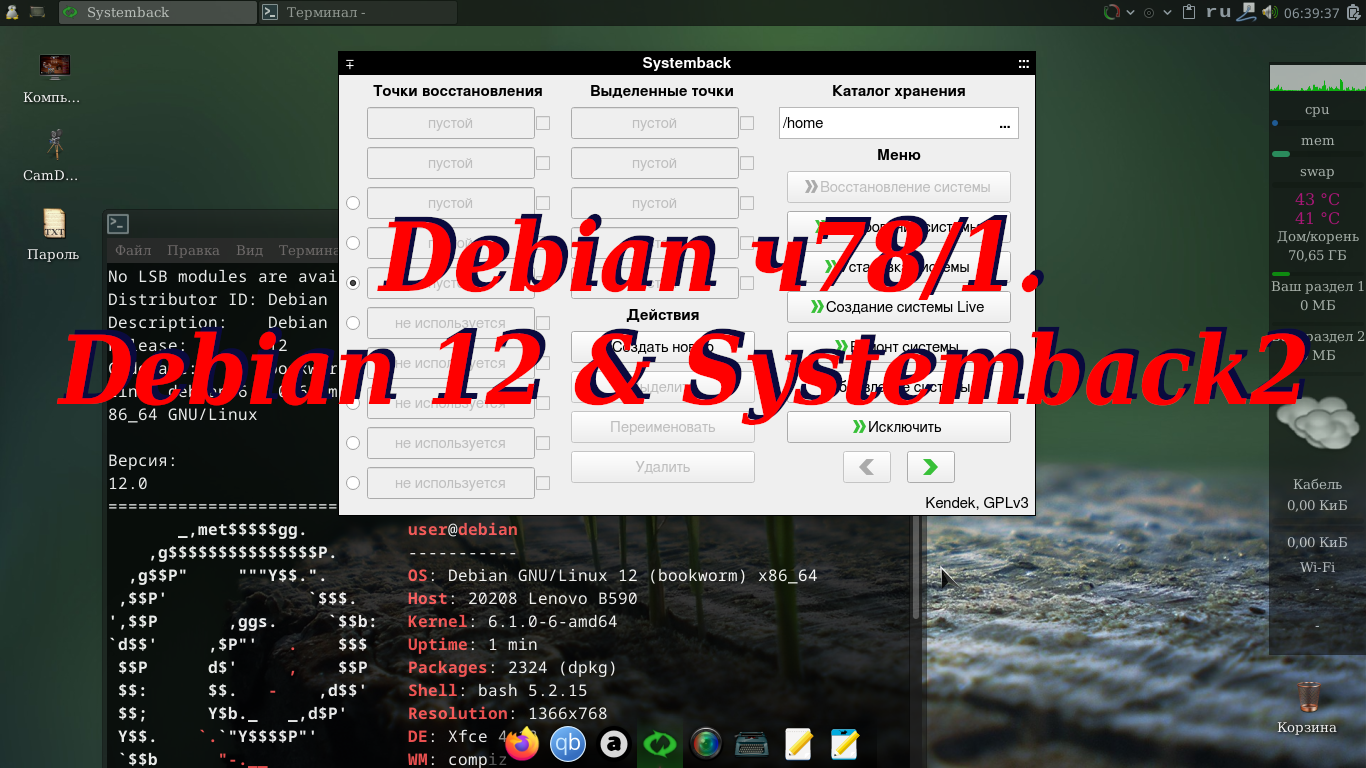
Task: Tick checkbox of last не используется row
Action: pyautogui.click(x=543, y=483)
